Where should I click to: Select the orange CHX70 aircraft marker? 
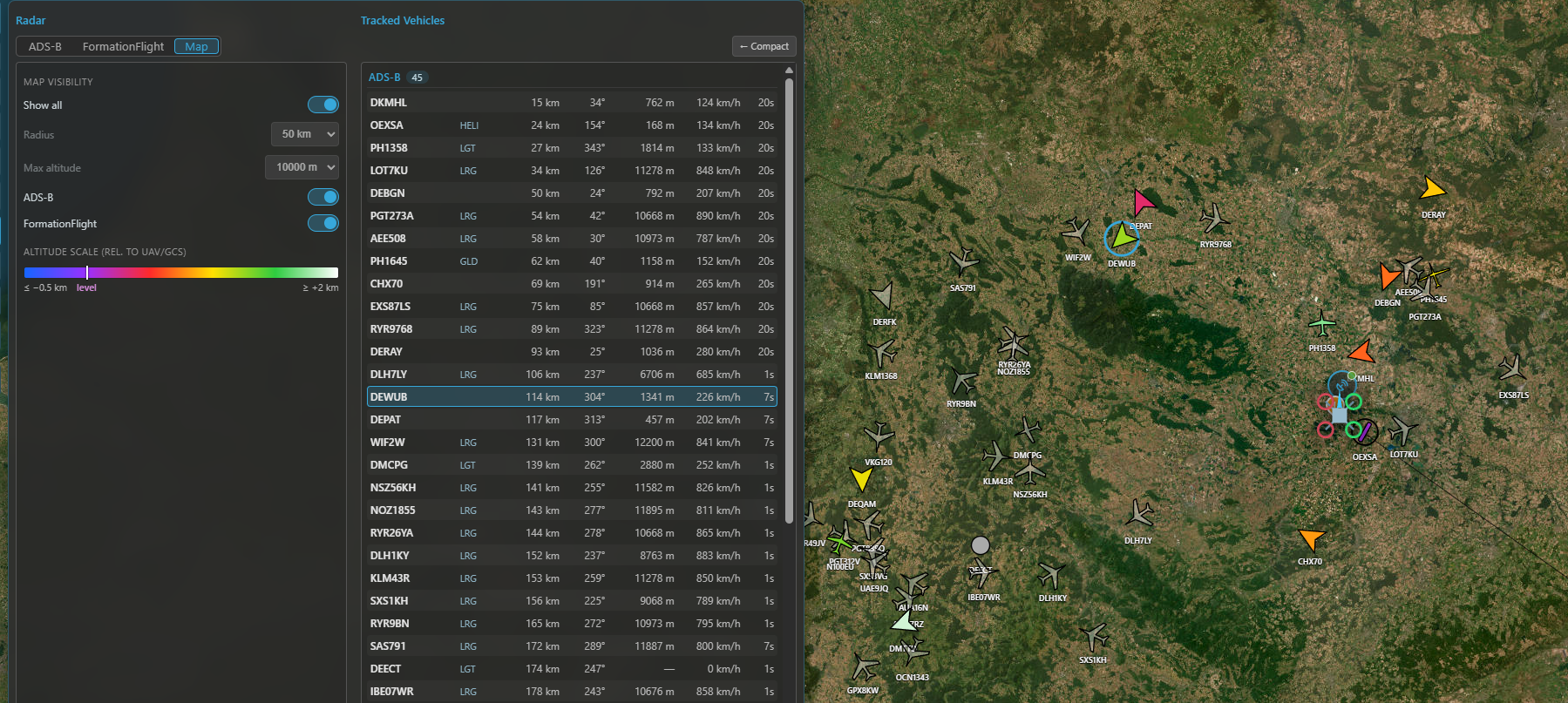(x=1310, y=539)
